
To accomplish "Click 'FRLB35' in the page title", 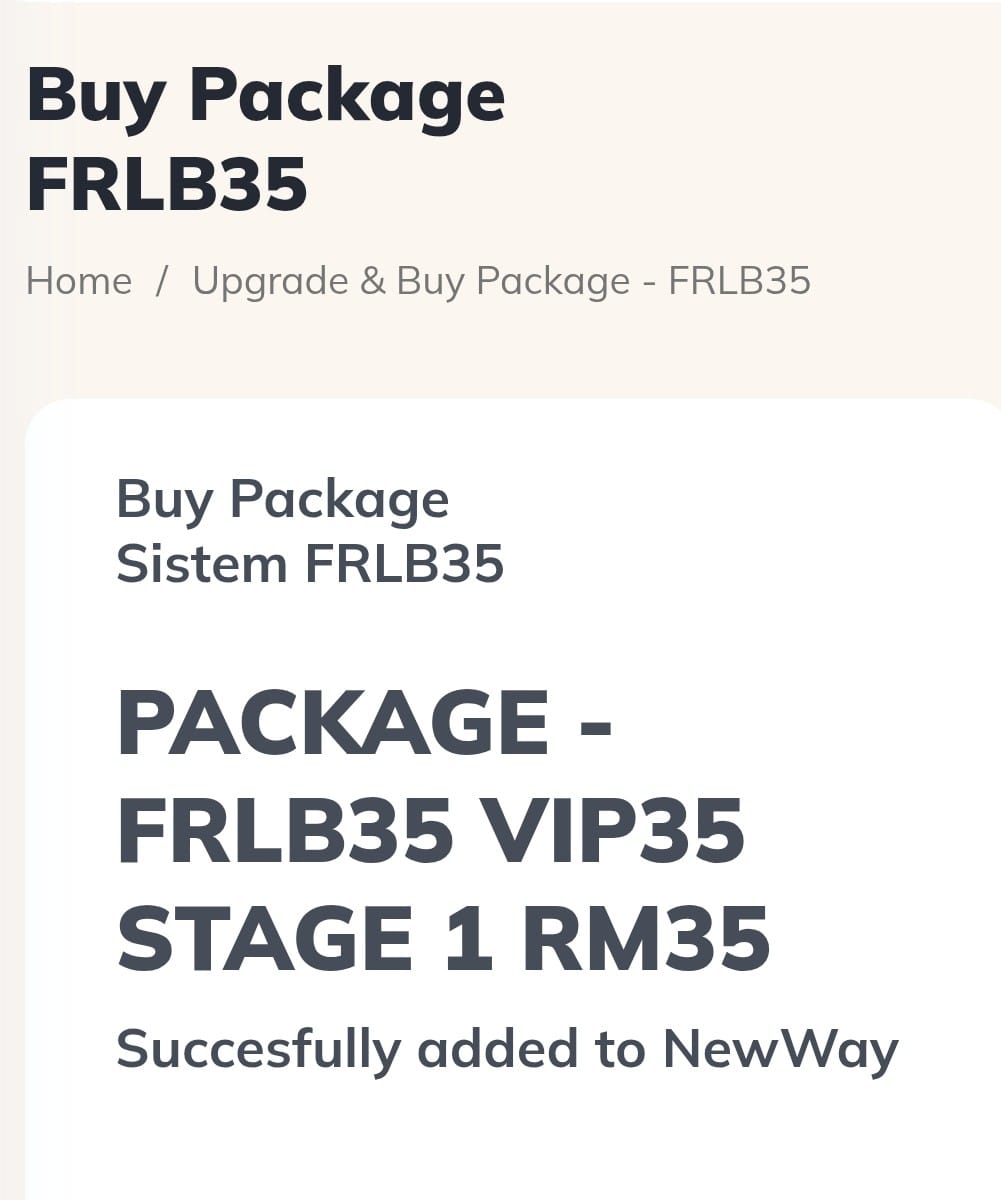I will pos(167,184).
